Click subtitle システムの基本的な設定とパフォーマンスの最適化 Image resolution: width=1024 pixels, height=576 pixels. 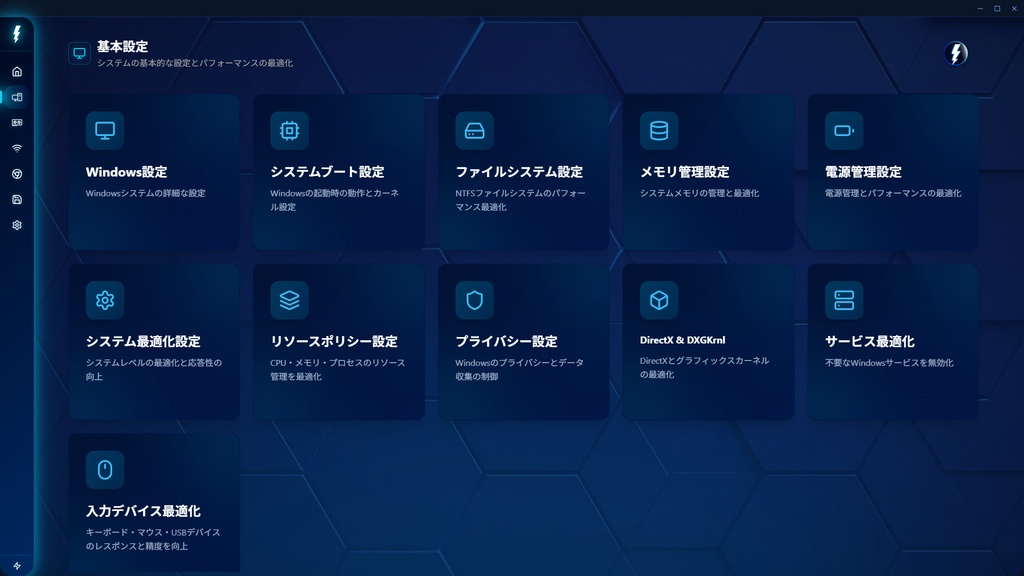point(195,63)
